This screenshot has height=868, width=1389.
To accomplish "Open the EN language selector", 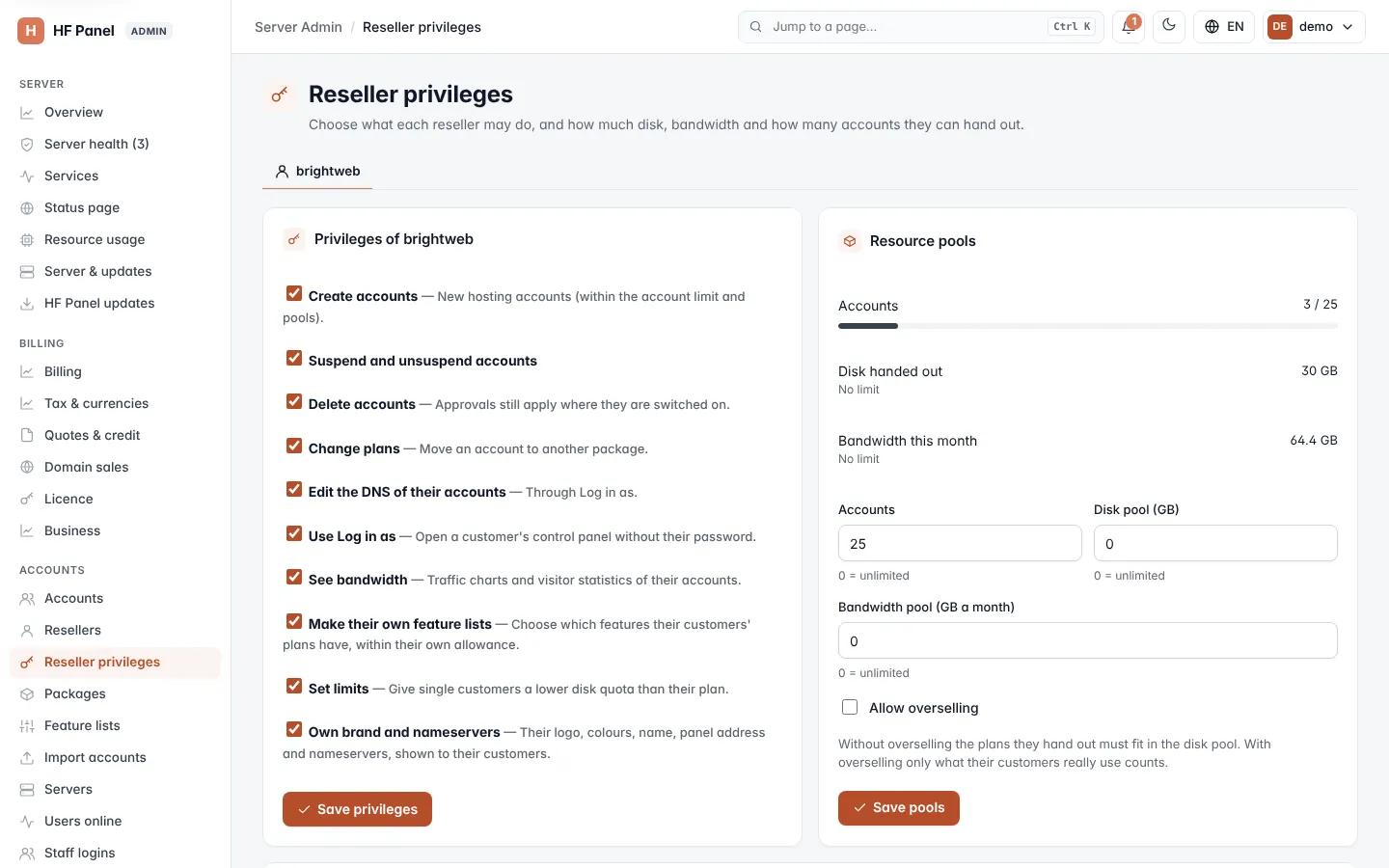I will click(x=1224, y=27).
